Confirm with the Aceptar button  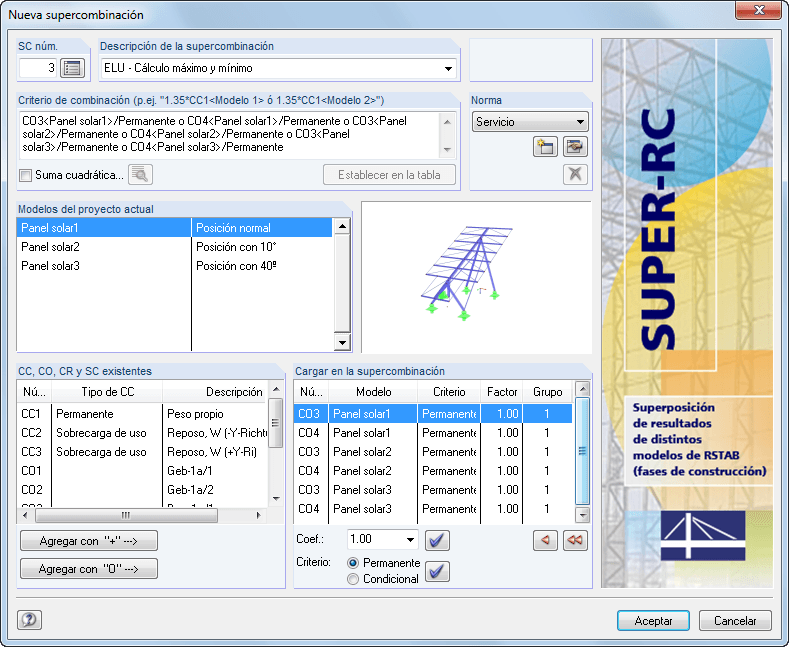653,620
